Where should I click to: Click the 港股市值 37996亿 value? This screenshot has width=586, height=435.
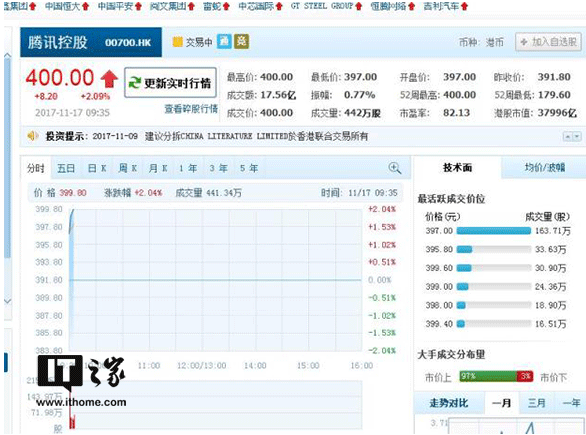coord(557,112)
